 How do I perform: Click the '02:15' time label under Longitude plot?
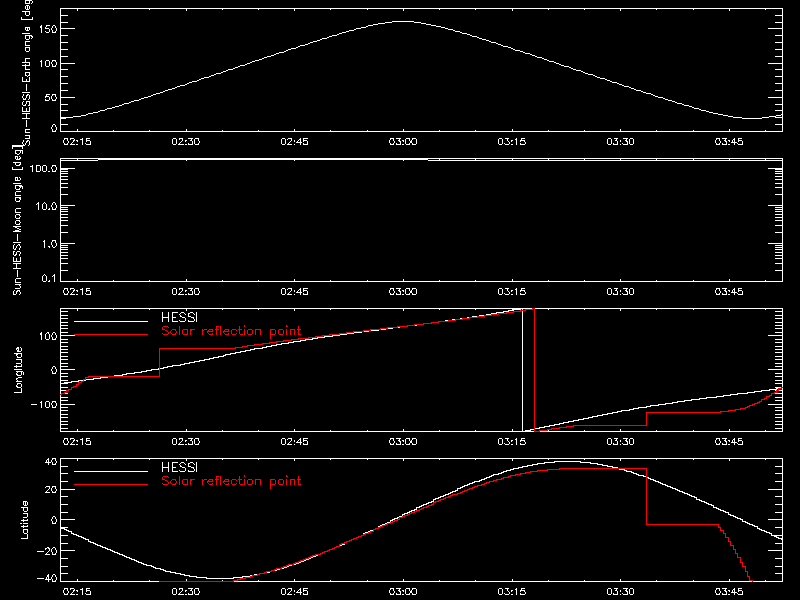coord(77,442)
